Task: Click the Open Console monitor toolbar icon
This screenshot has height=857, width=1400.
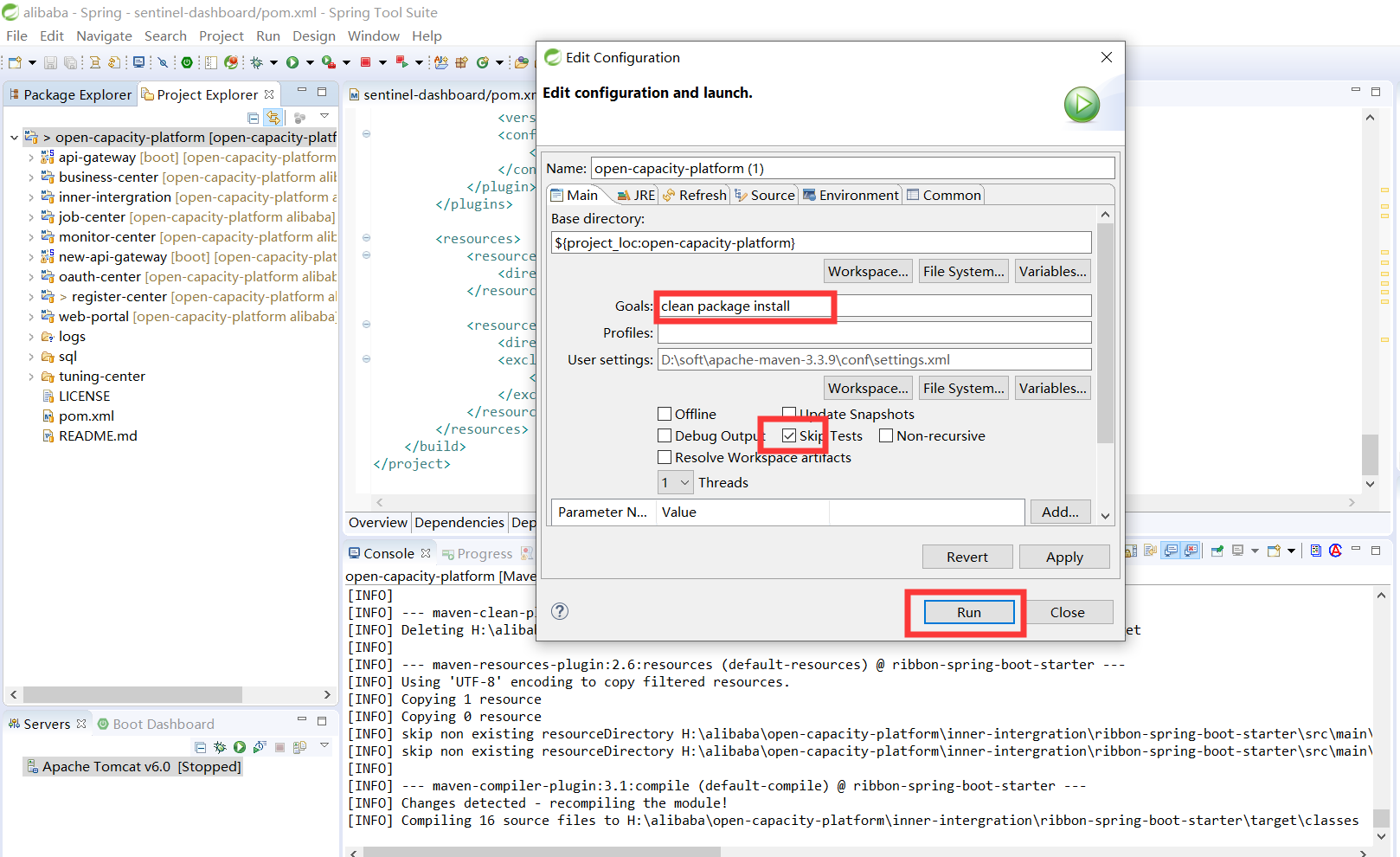Action: click(x=138, y=62)
